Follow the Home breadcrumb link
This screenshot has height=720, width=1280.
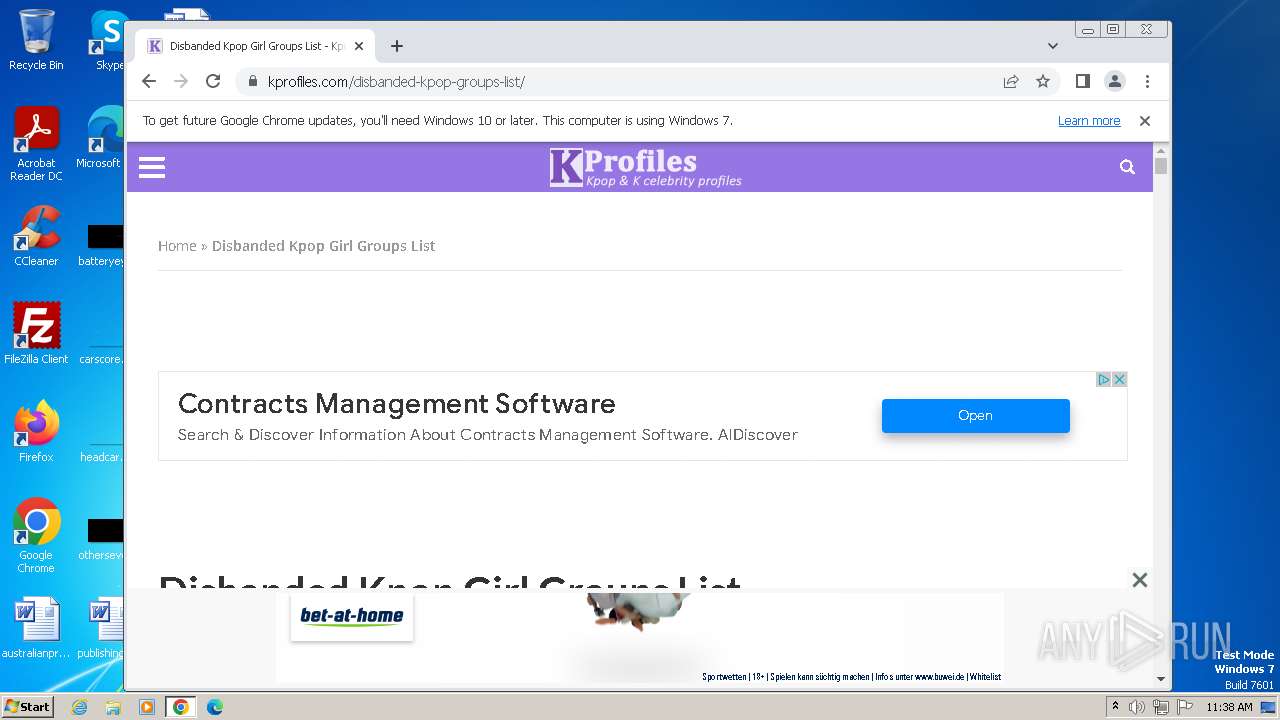177,246
